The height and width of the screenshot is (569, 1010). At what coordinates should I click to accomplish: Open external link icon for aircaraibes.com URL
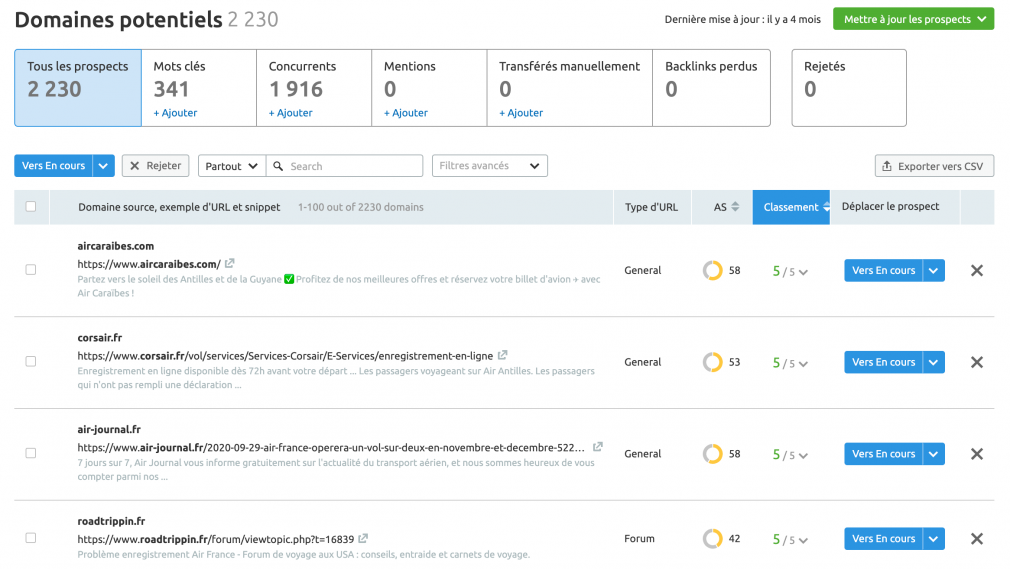tap(229, 263)
